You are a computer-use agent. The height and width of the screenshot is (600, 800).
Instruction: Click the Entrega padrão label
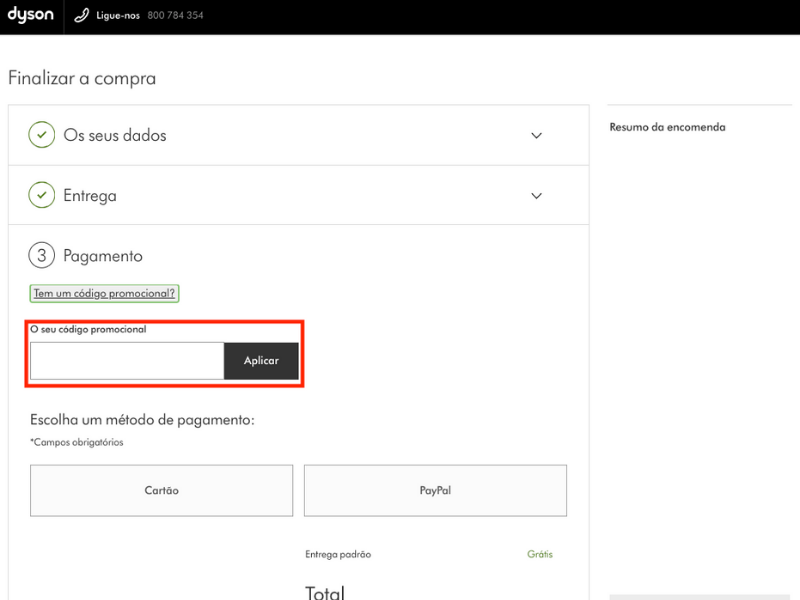pos(338,554)
